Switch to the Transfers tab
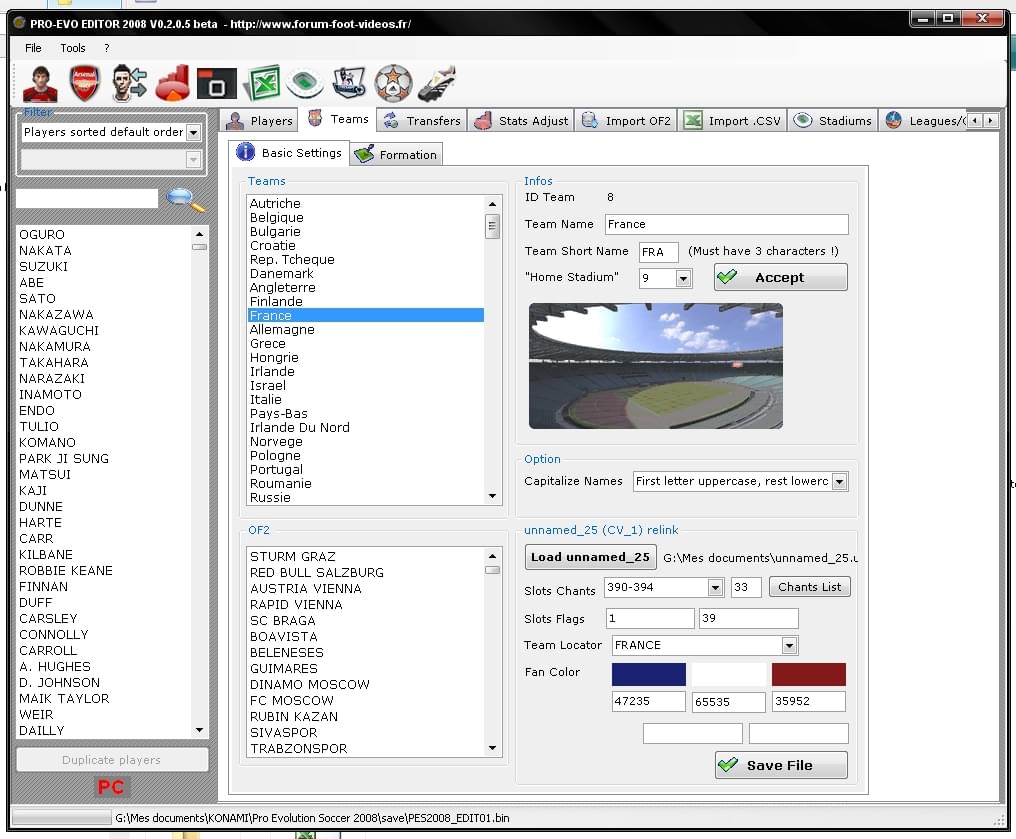This screenshot has height=839, width=1016. pos(421,121)
